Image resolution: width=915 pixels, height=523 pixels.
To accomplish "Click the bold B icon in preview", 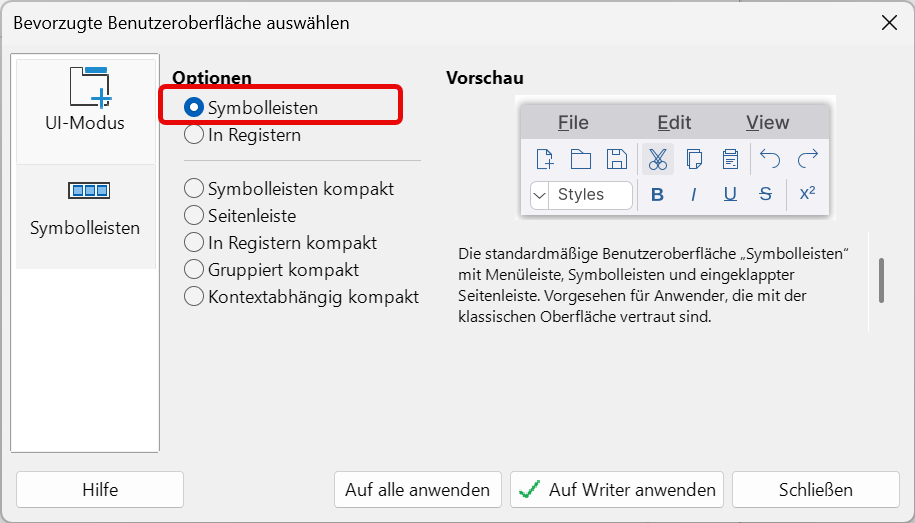I will [x=657, y=195].
